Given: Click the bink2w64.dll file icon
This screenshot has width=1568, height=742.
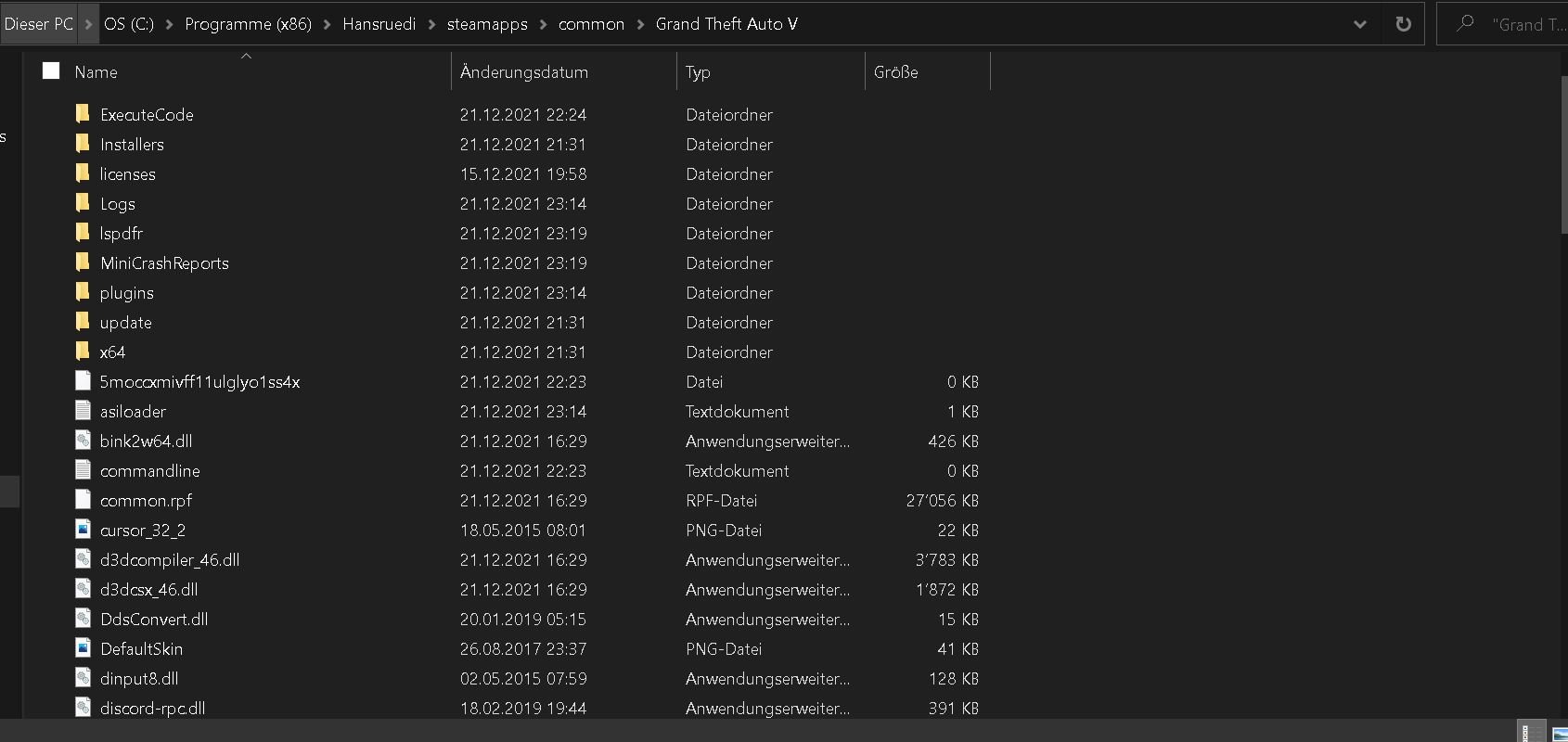Looking at the screenshot, I should click(x=83, y=441).
